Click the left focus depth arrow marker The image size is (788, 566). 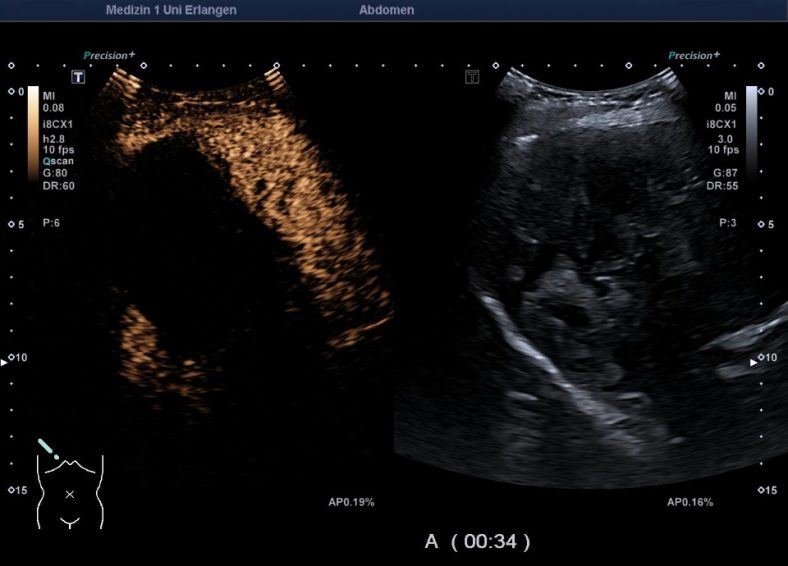[x=5, y=363]
